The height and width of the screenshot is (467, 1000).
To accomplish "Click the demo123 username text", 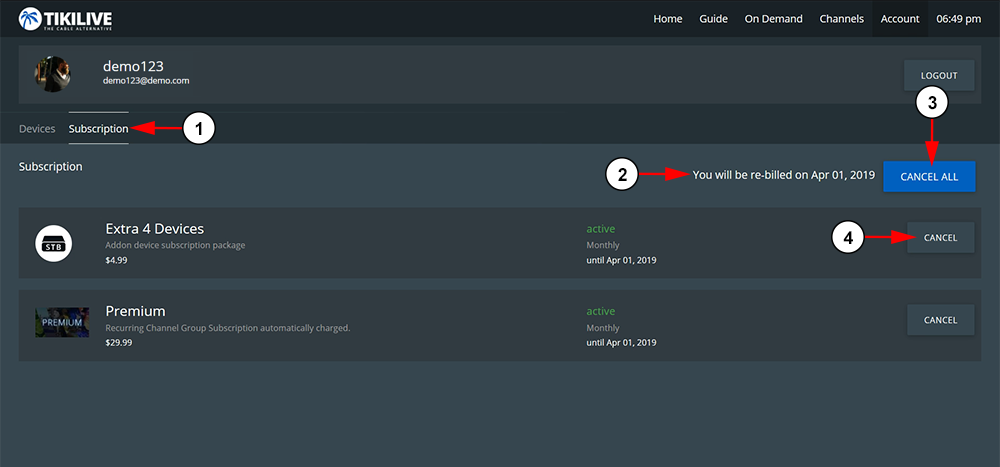I will pos(133,65).
